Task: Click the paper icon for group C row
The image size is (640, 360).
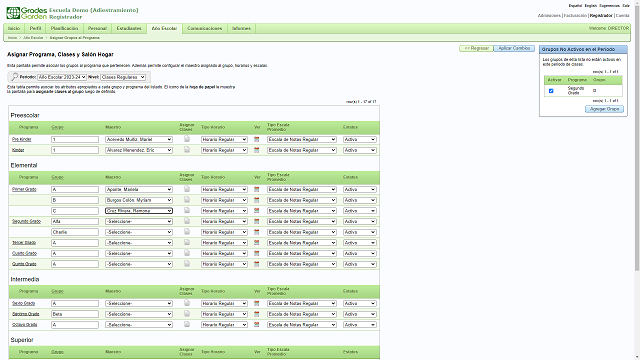Action: coord(187,210)
